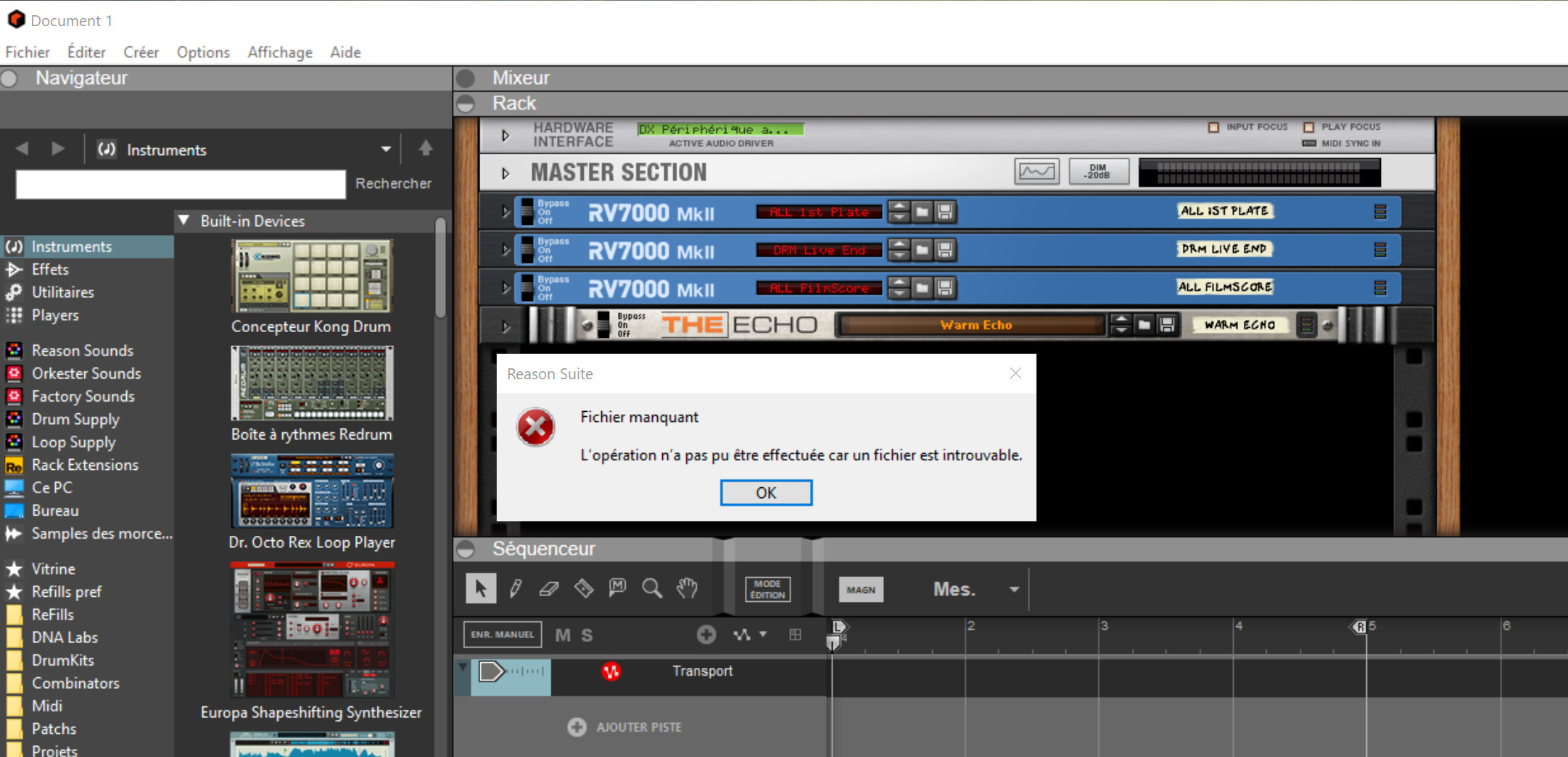
Task: Click the grid icon in track list header
Action: point(796,634)
